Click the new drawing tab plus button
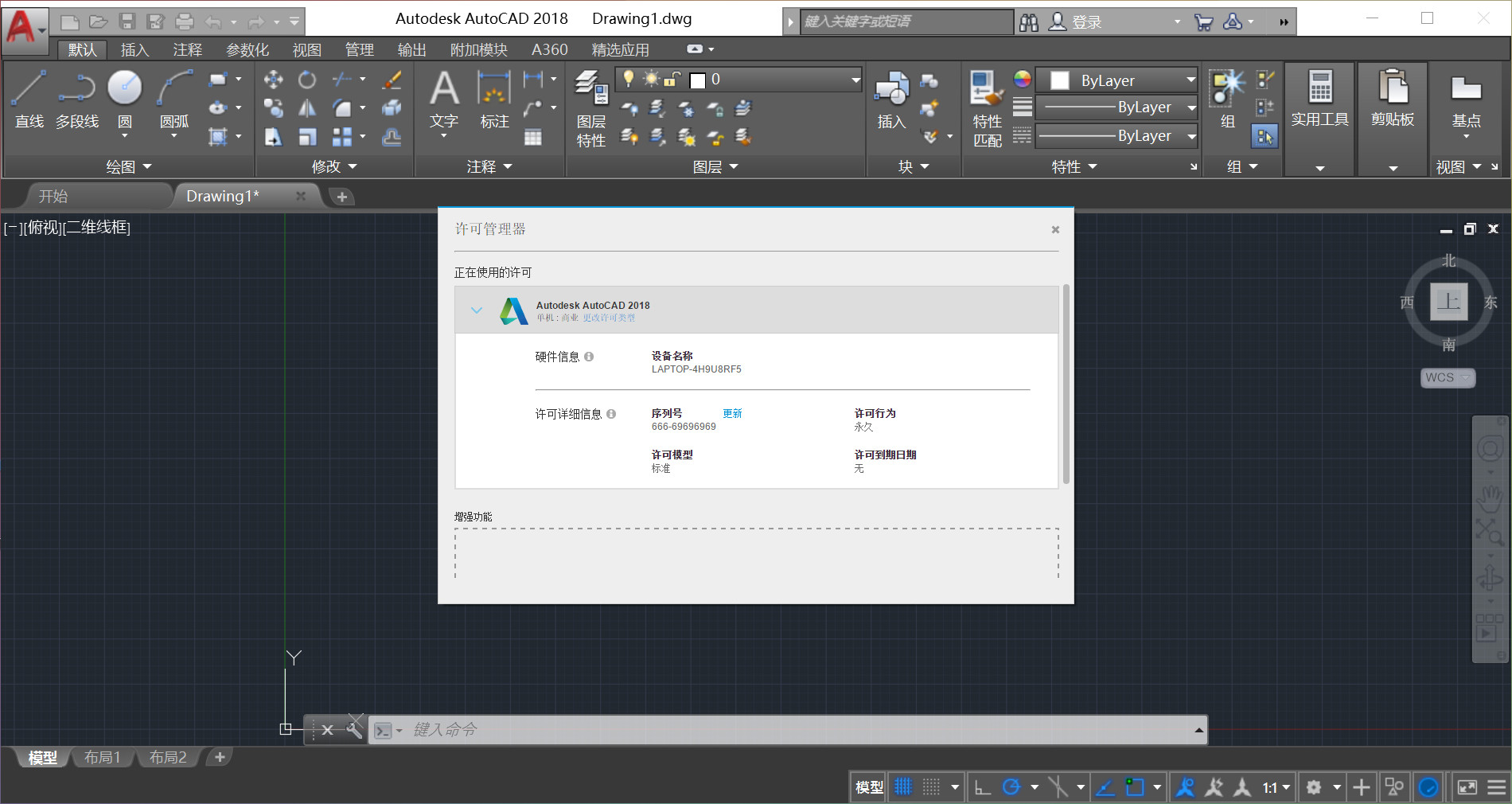1512x804 pixels. click(x=341, y=197)
